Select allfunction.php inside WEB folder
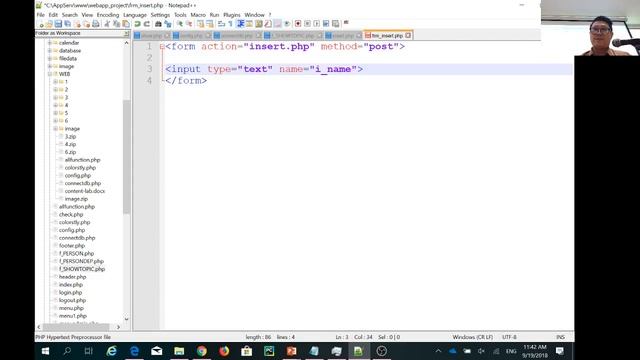 pos(82,160)
